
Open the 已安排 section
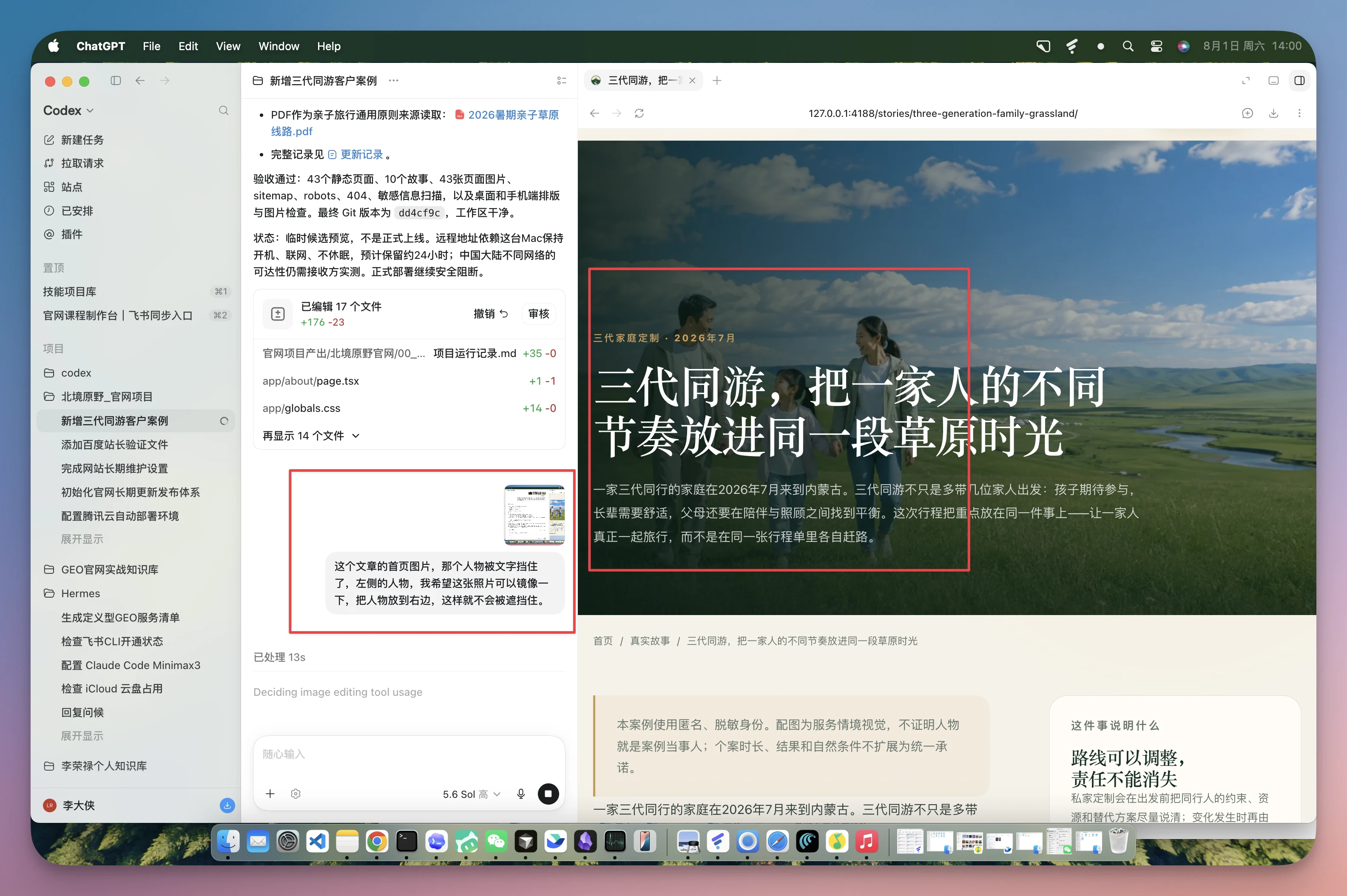(68, 211)
